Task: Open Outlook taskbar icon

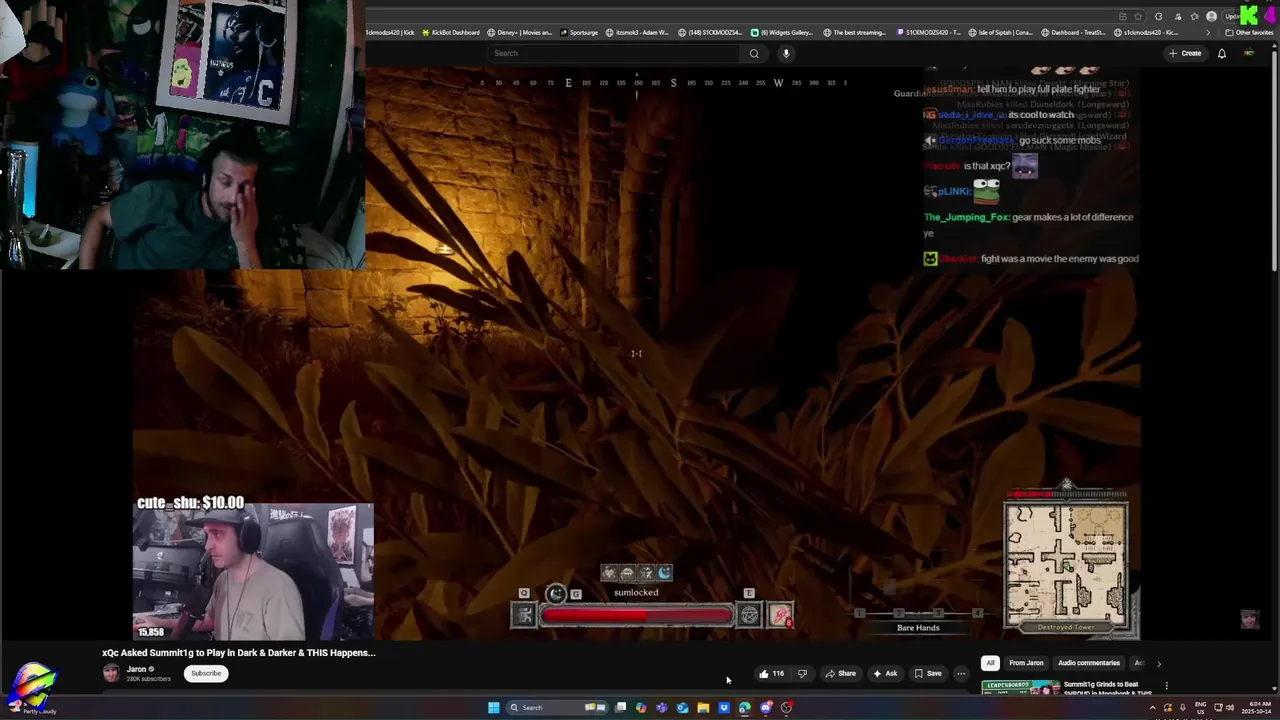Action: tap(683, 708)
